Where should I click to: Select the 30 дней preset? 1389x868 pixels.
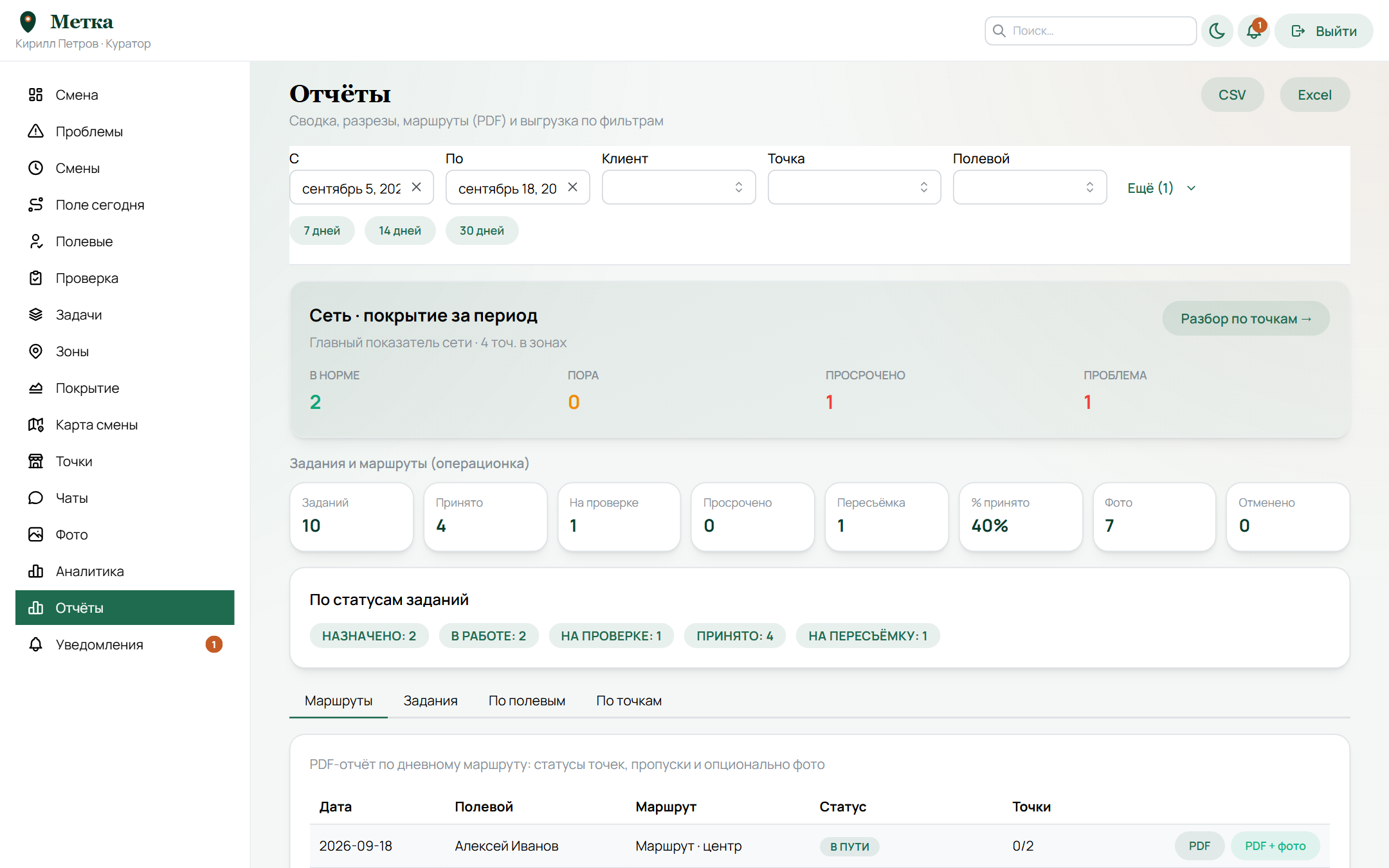click(x=482, y=231)
